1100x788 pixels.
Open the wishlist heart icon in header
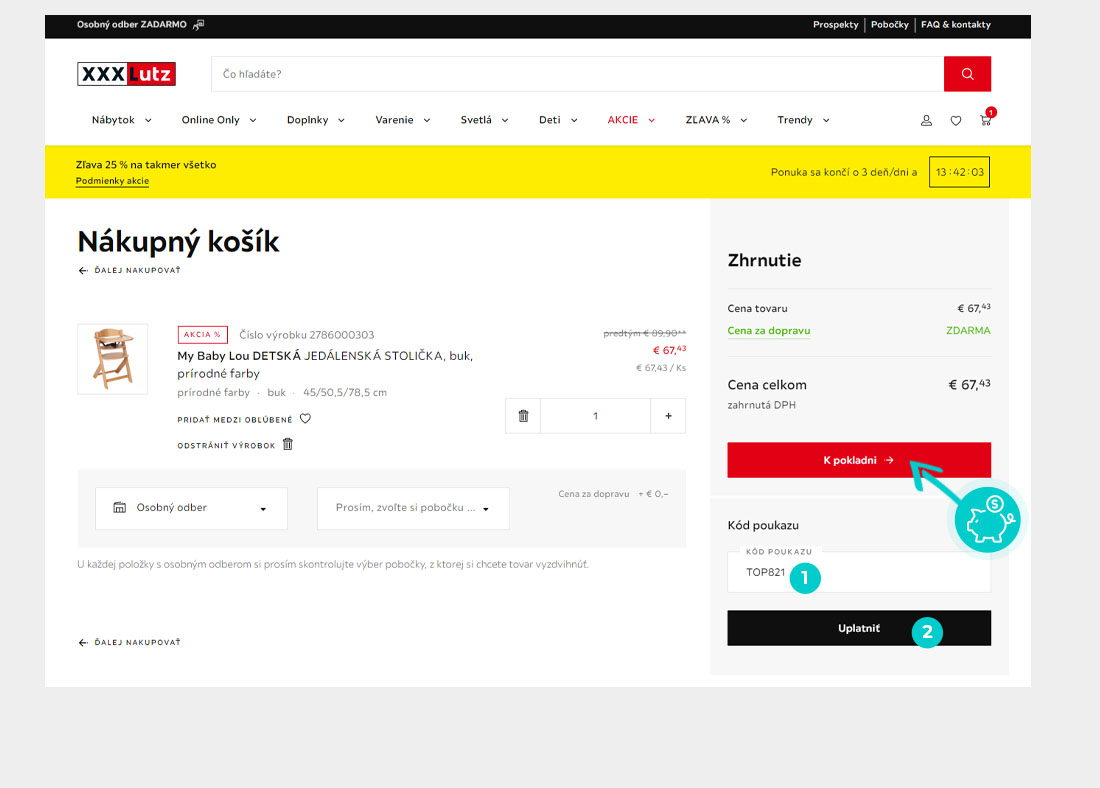[955, 121]
